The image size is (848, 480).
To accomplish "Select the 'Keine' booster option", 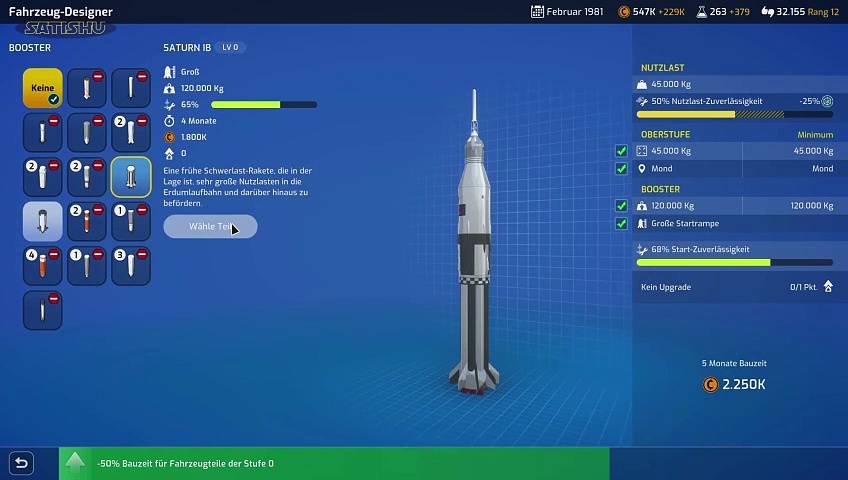I will (x=43, y=89).
